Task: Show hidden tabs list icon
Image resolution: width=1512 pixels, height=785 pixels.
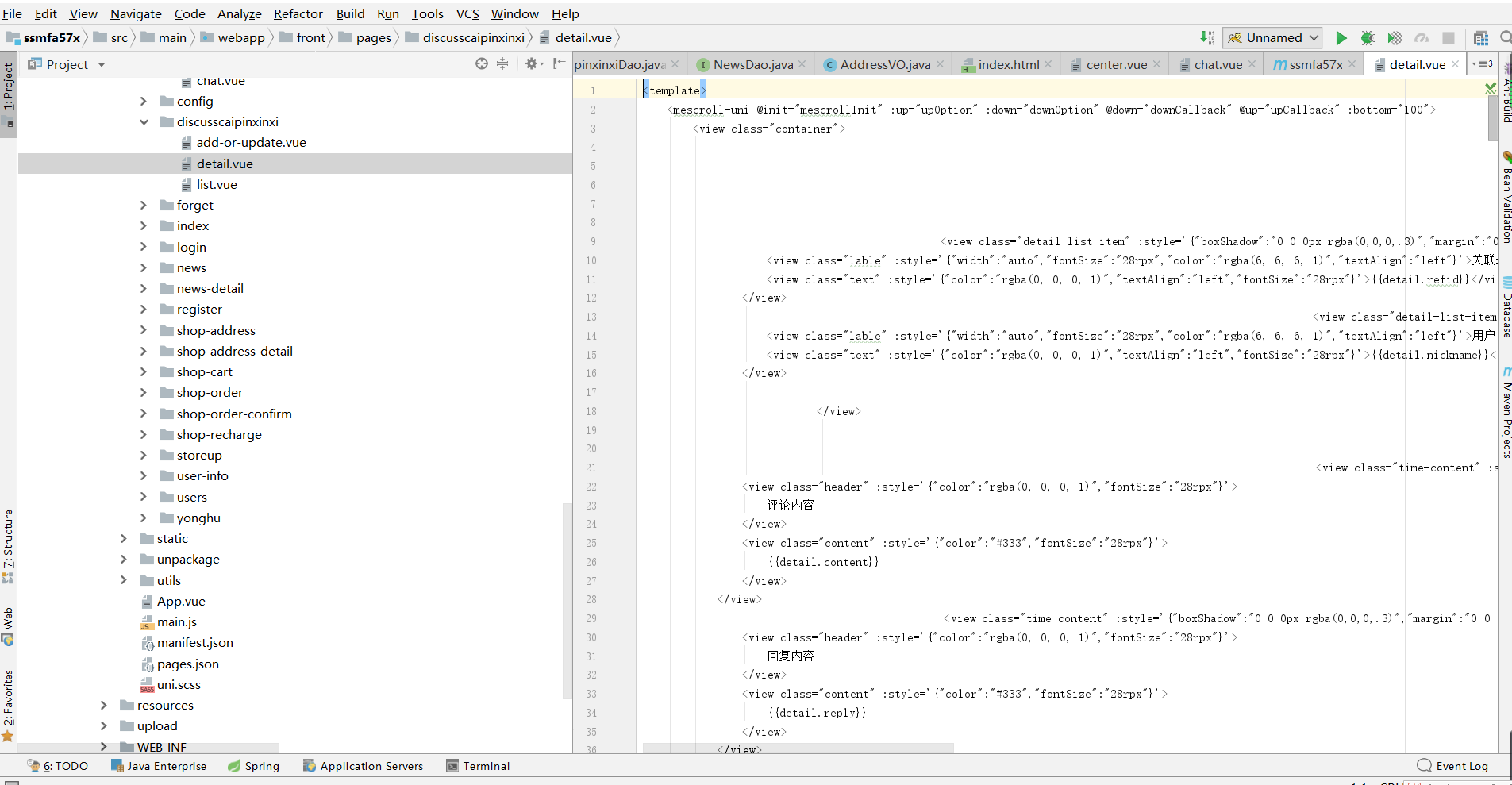Action: pos(1482,63)
